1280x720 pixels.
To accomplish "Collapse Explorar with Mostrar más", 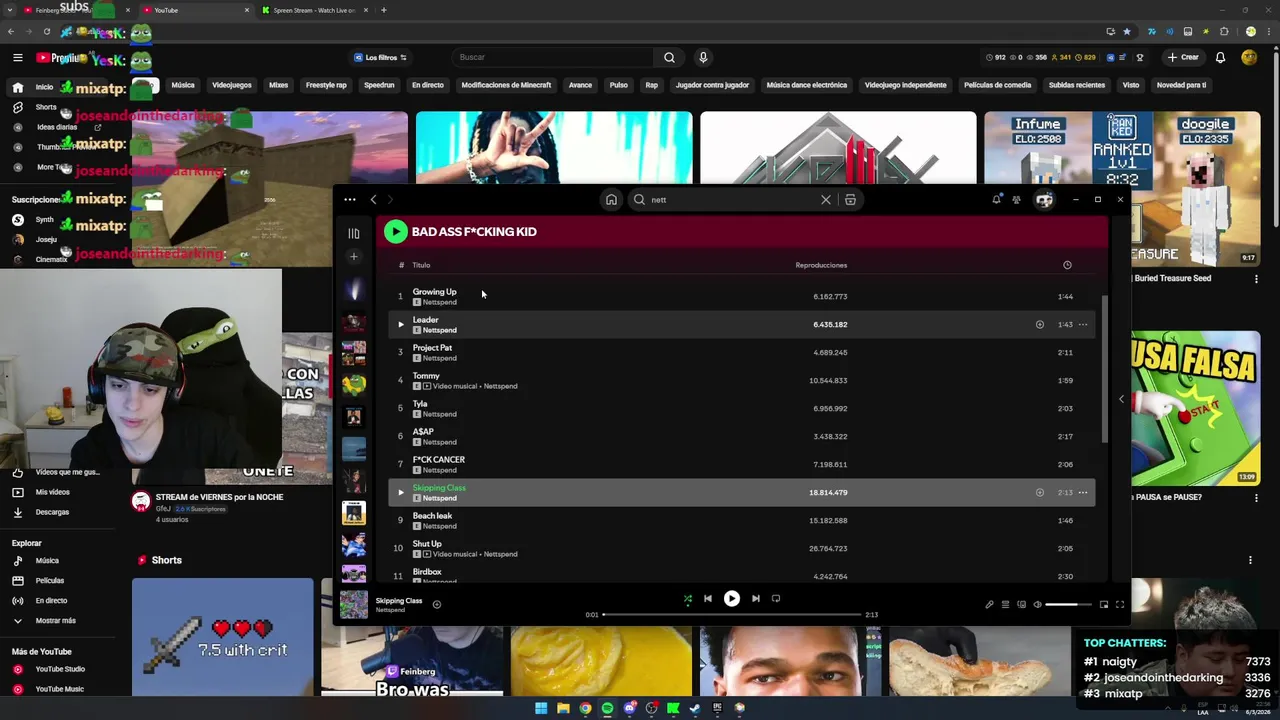I will (x=55, y=620).
